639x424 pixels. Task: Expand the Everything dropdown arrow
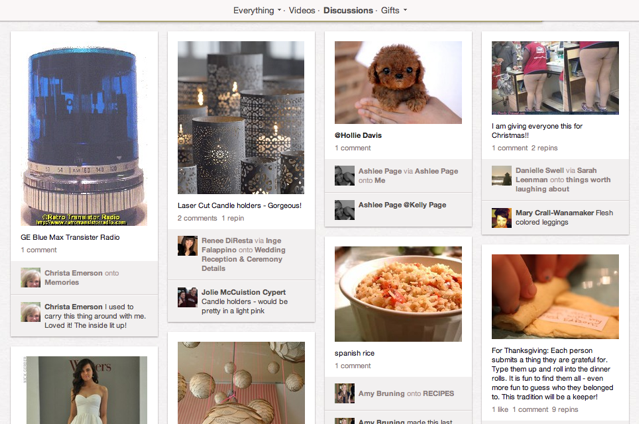tap(280, 10)
